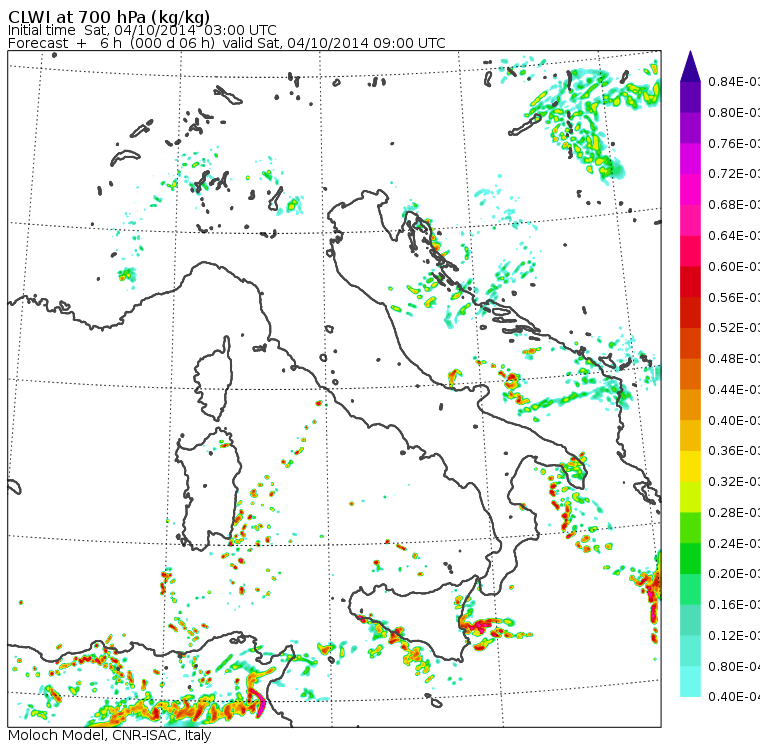Click the 0.64E-03 colorbar label
This screenshot has height=749, width=760.
pyautogui.click(x=734, y=236)
